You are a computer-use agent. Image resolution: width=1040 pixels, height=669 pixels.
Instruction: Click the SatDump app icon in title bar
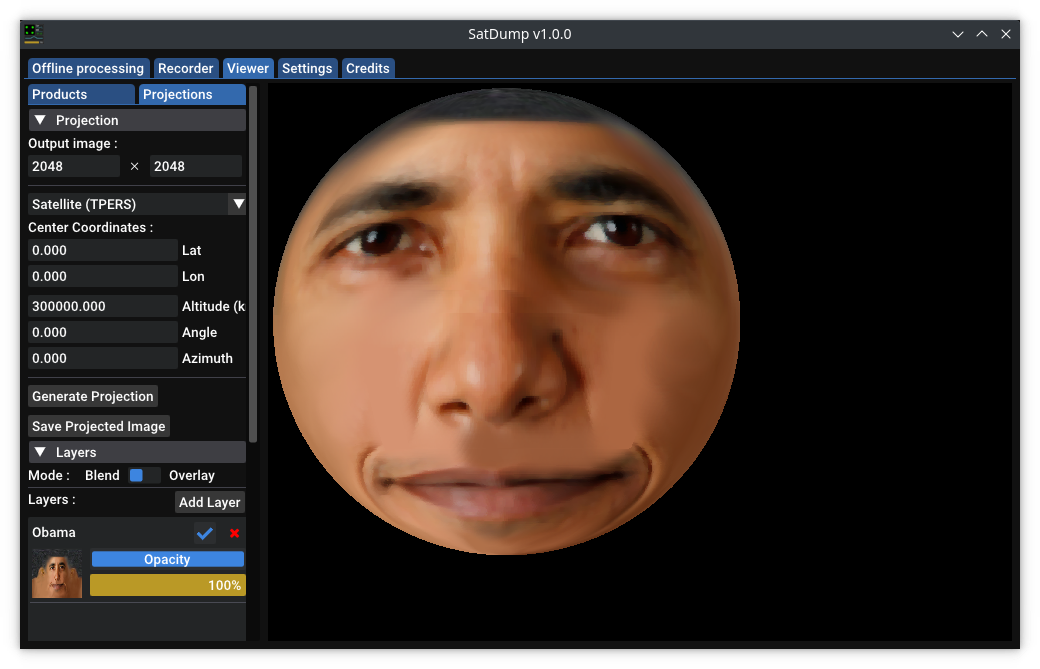click(x=33, y=33)
